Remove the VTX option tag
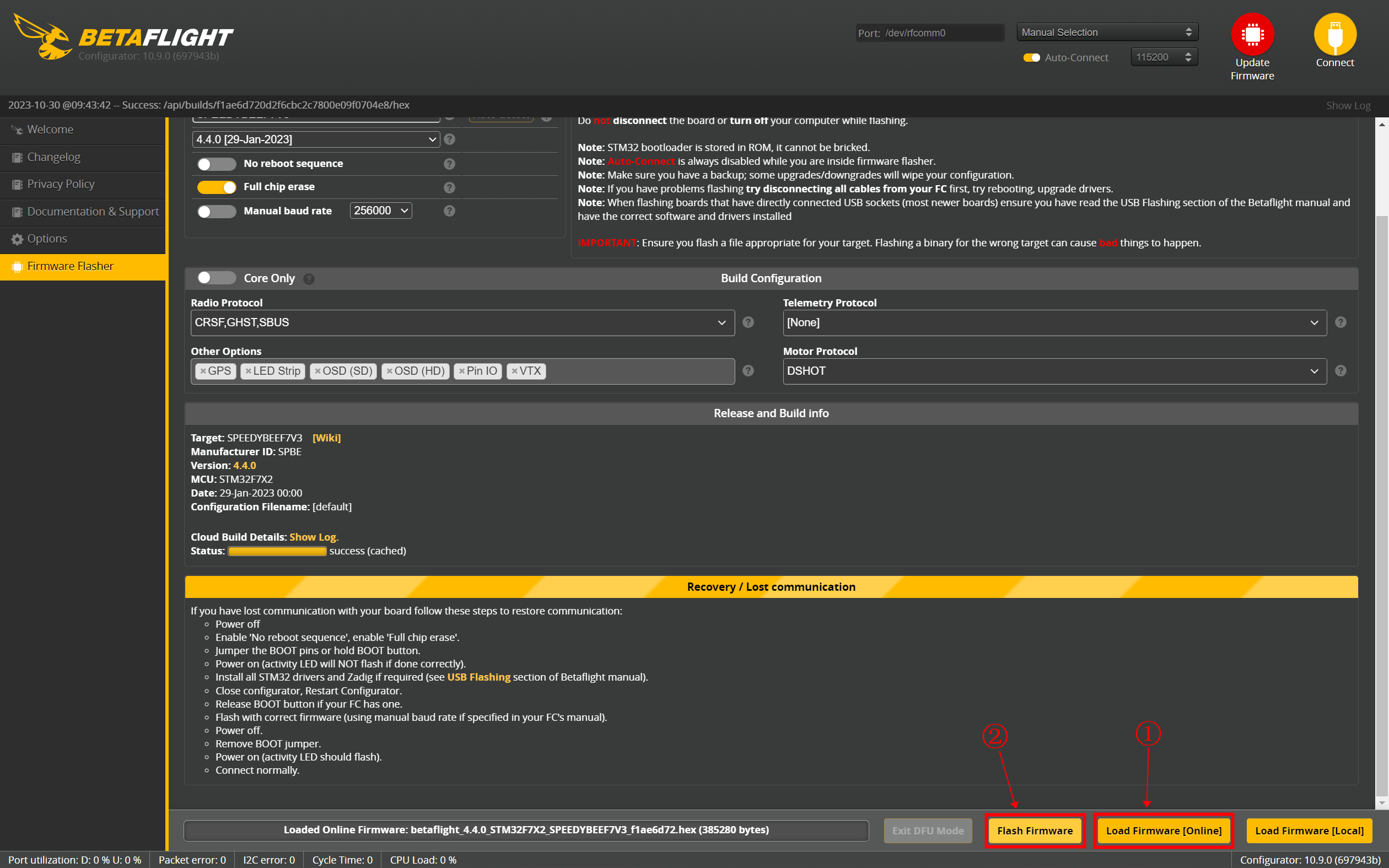This screenshot has height=868, width=1389. (514, 371)
